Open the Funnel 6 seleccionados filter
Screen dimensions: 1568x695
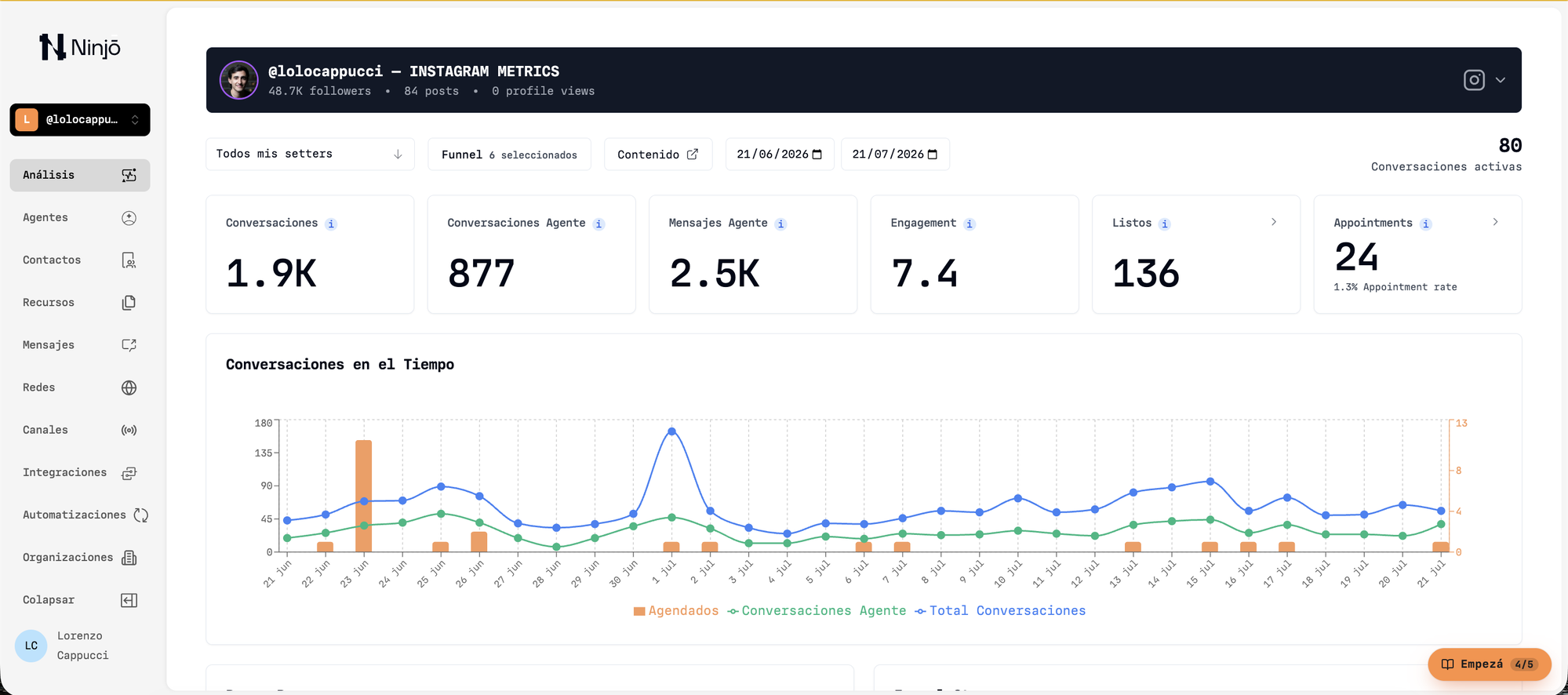509,155
